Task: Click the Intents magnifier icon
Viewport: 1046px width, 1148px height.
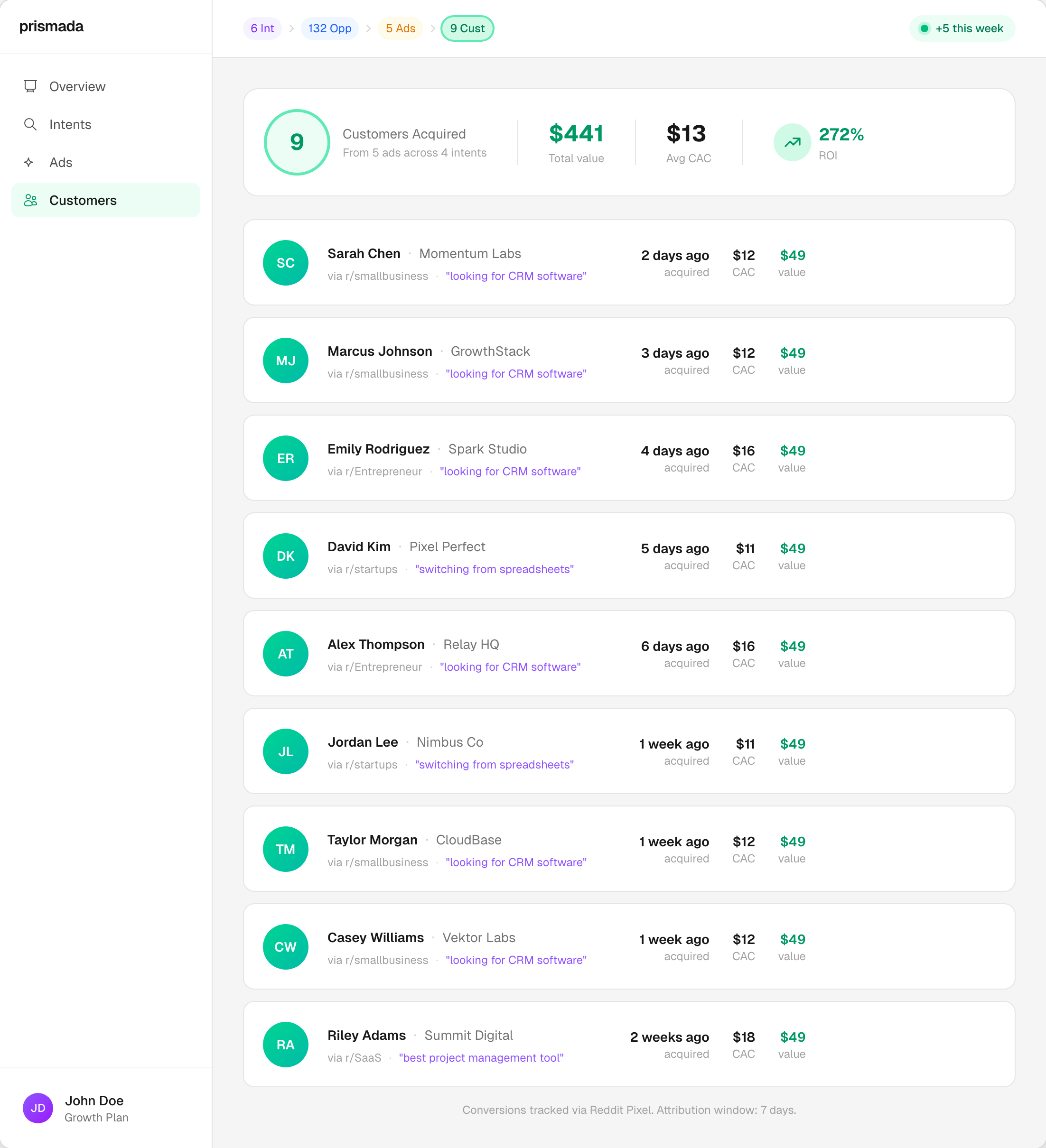Action: pyautogui.click(x=31, y=124)
